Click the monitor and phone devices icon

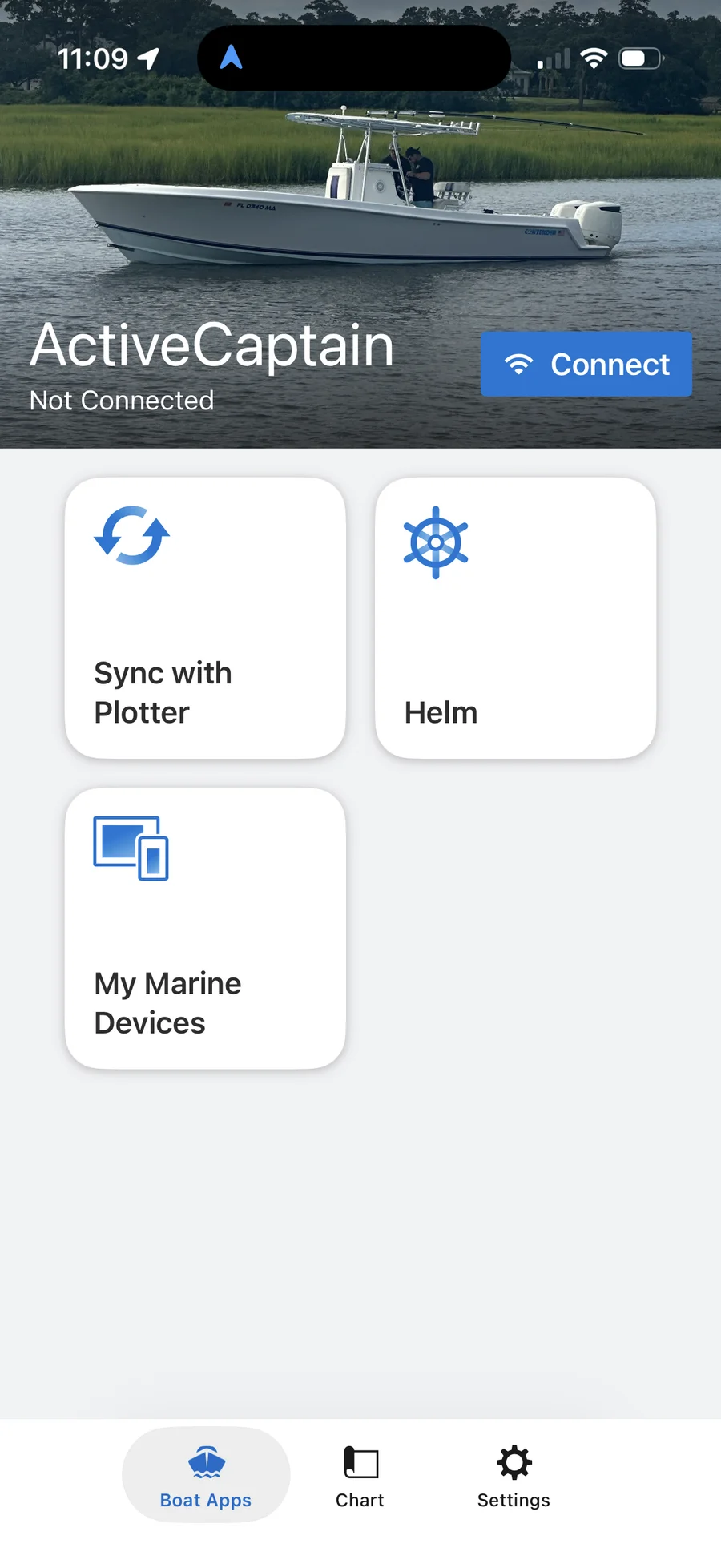(131, 848)
